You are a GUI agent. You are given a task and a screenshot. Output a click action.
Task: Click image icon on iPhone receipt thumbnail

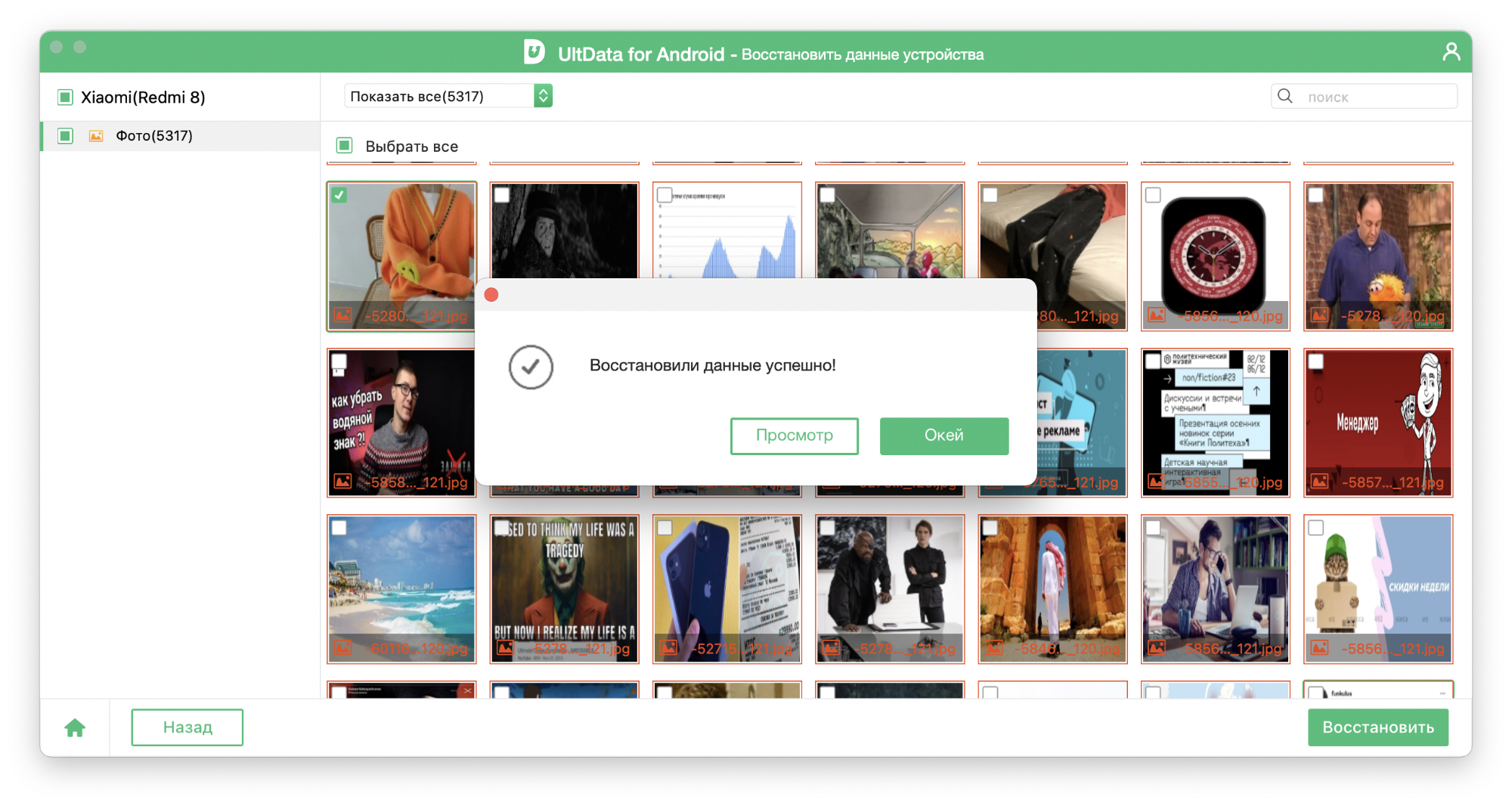tap(668, 648)
